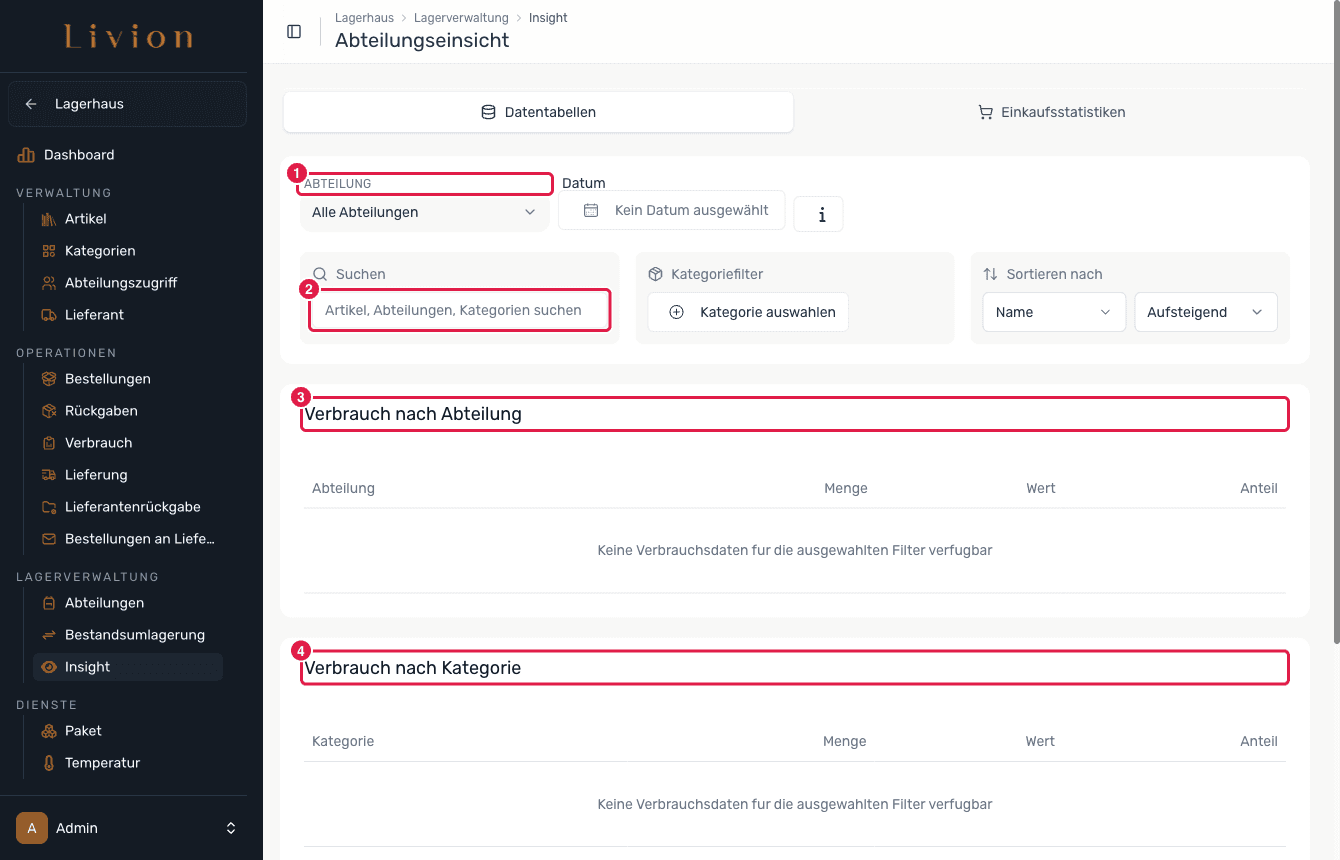Click the Abteilung column header

click(x=343, y=488)
